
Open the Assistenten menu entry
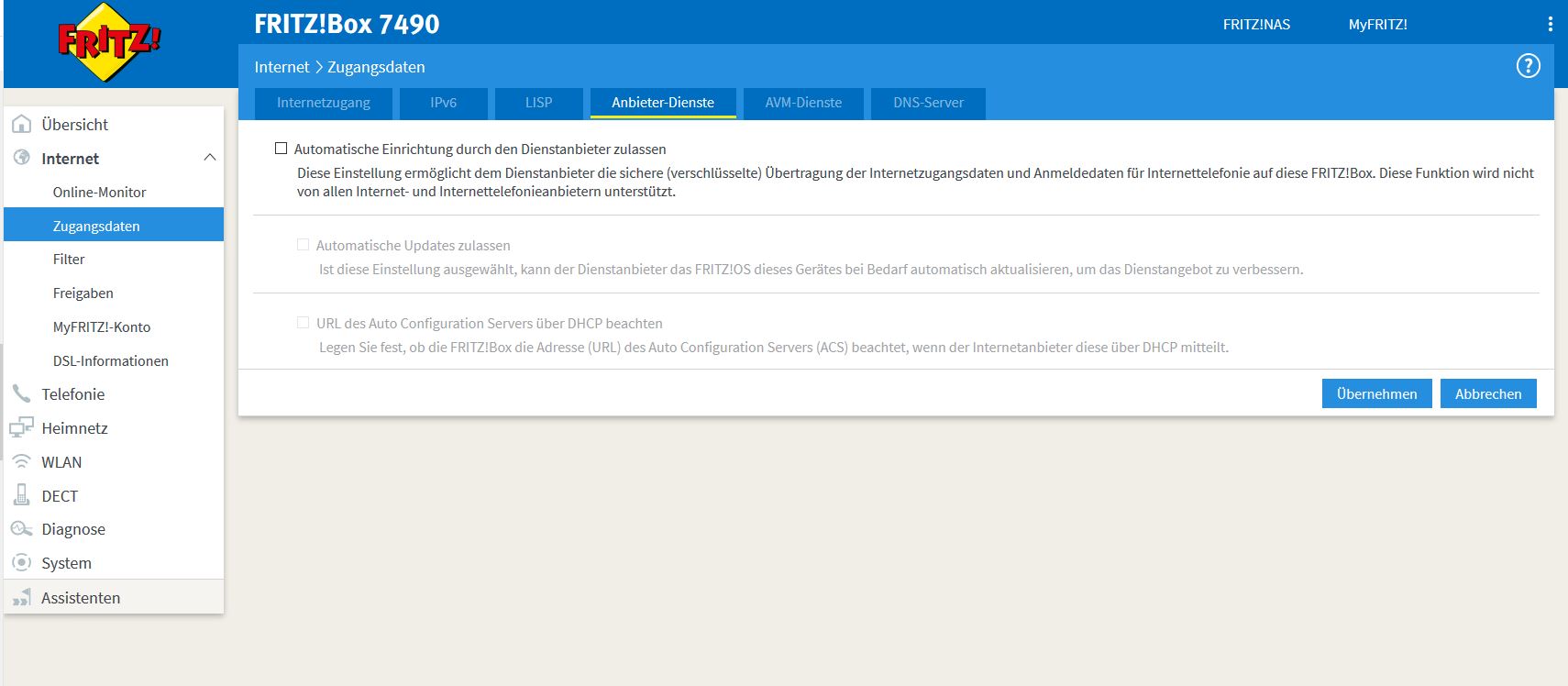point(114,597)
